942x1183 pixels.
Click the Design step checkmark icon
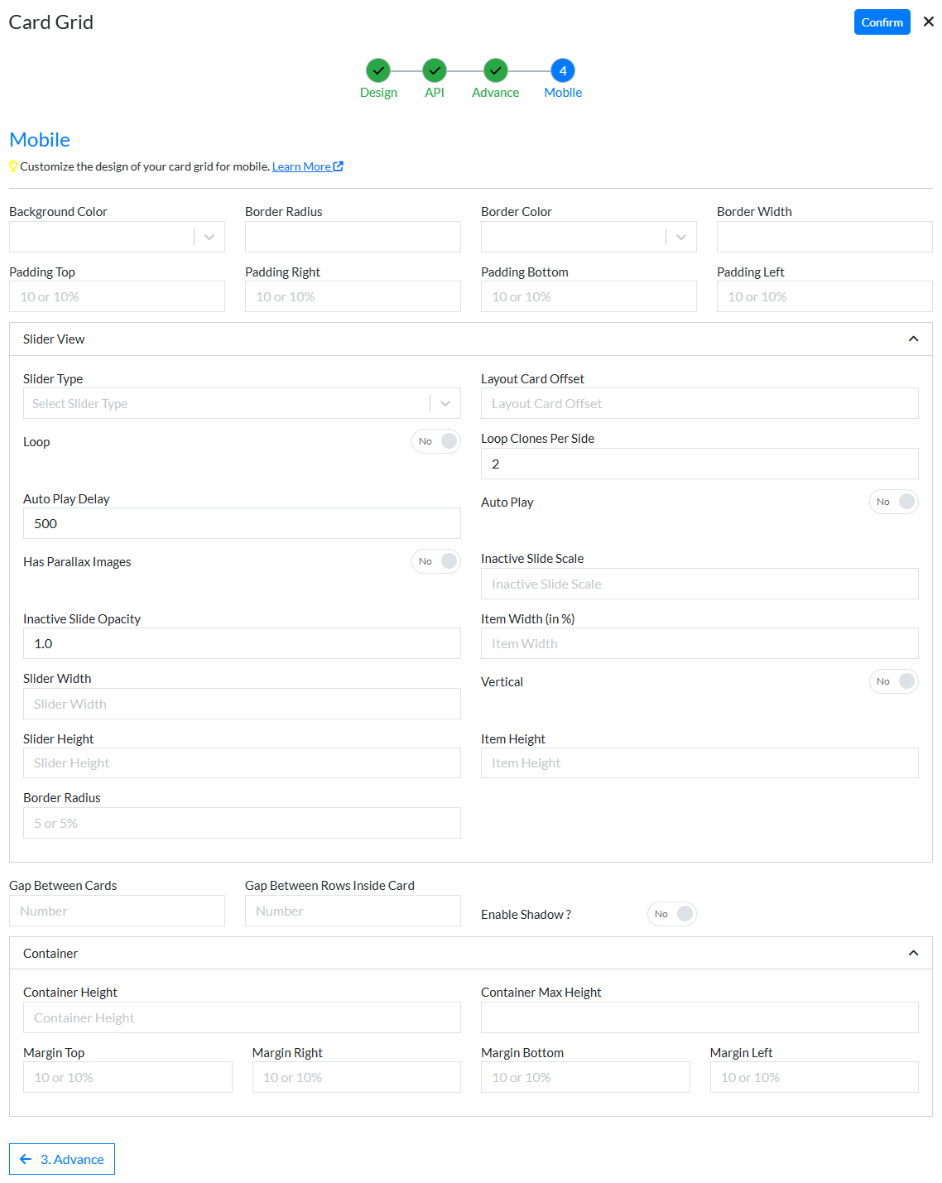(378, 71)
